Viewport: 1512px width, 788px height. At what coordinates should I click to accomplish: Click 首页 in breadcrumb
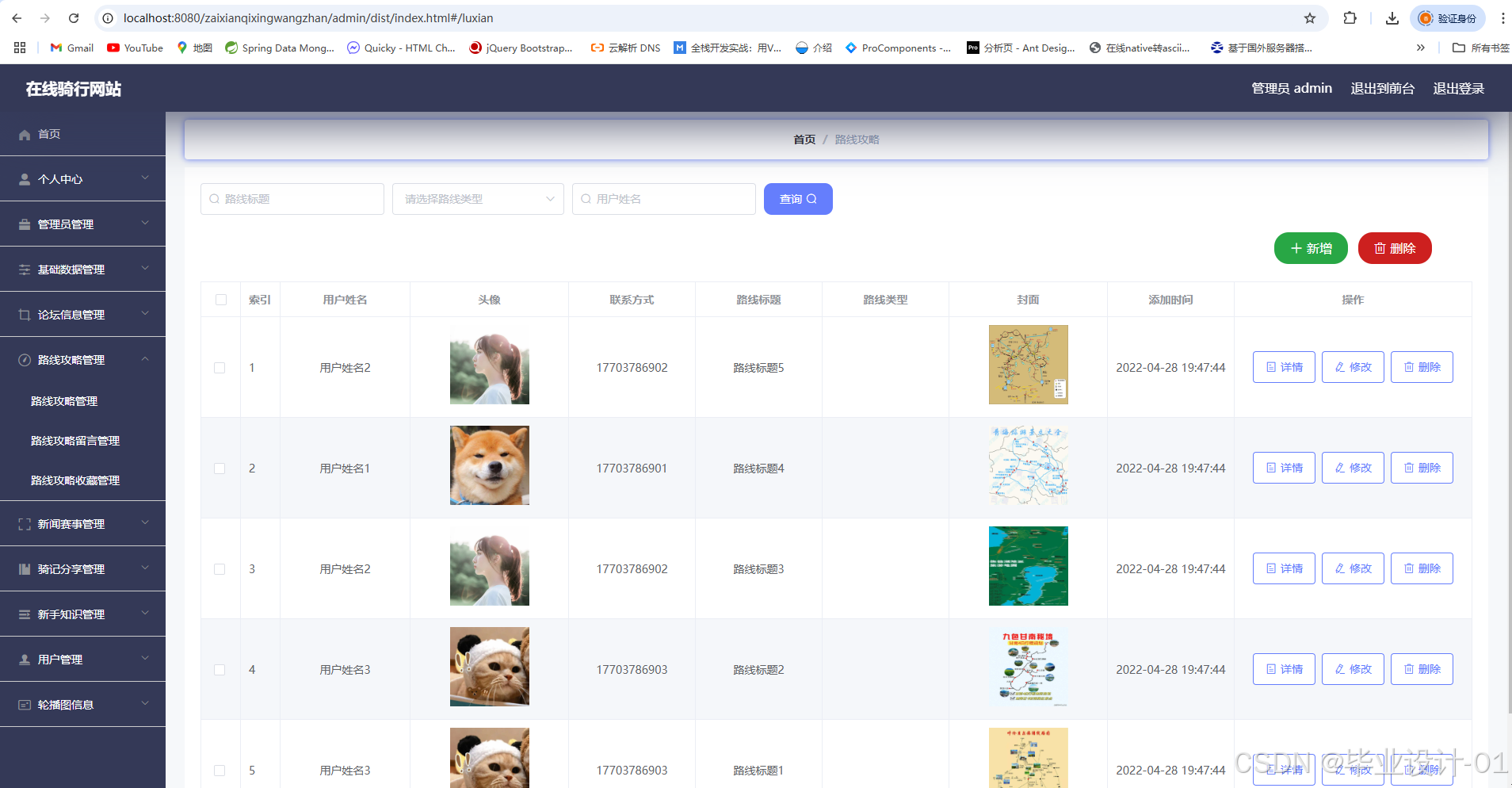tap(804, 140)
